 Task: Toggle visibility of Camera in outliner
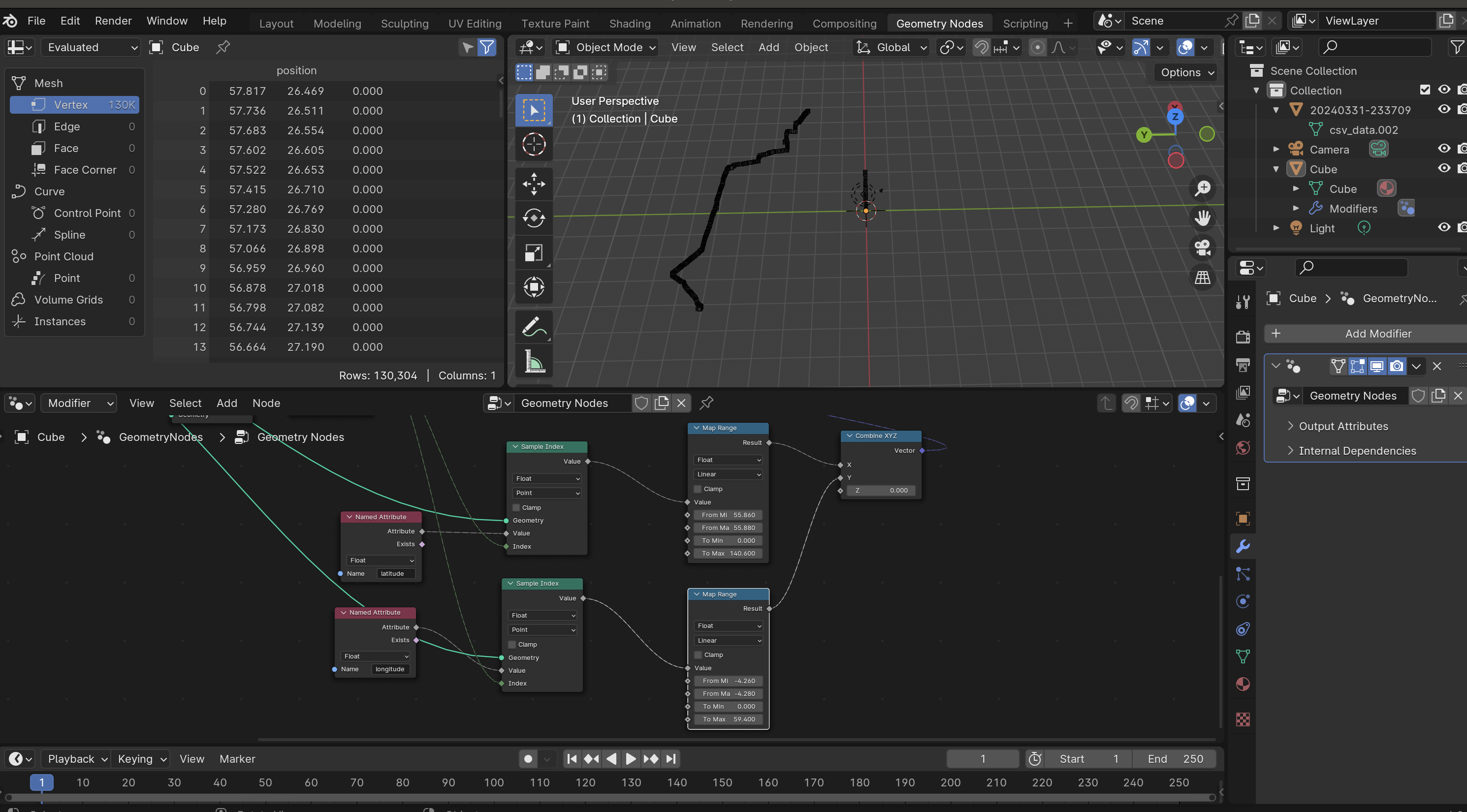1444,149
